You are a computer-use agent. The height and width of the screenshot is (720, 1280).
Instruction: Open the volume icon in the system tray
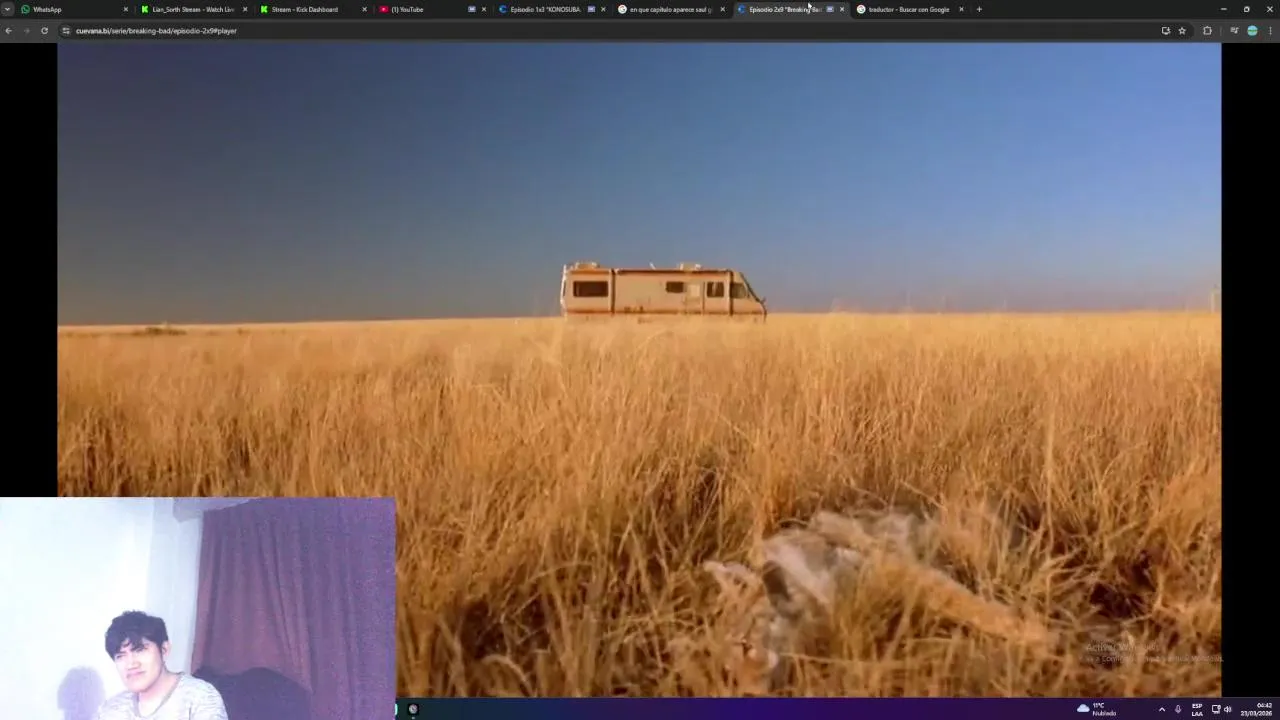1228,709
